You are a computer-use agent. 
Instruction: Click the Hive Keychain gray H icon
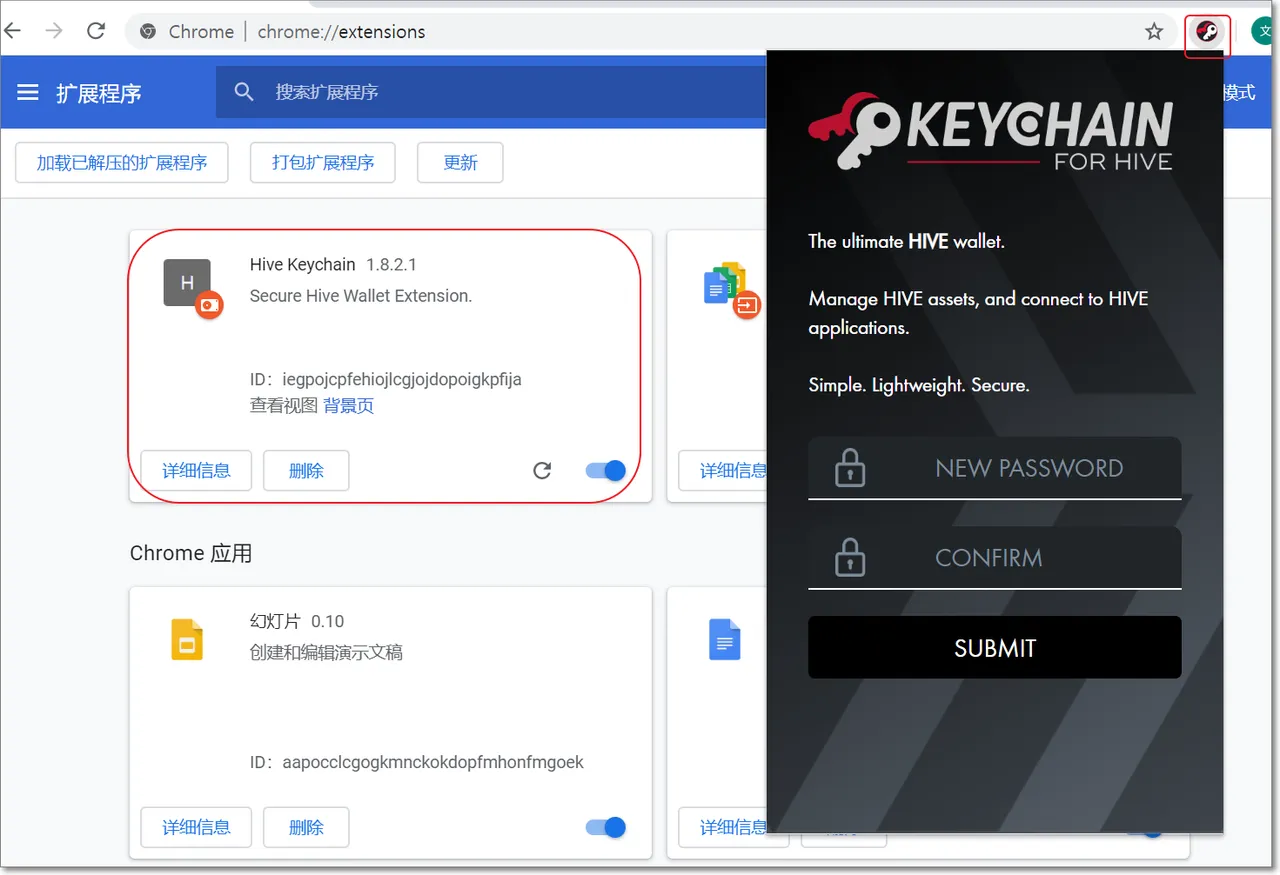187,283
